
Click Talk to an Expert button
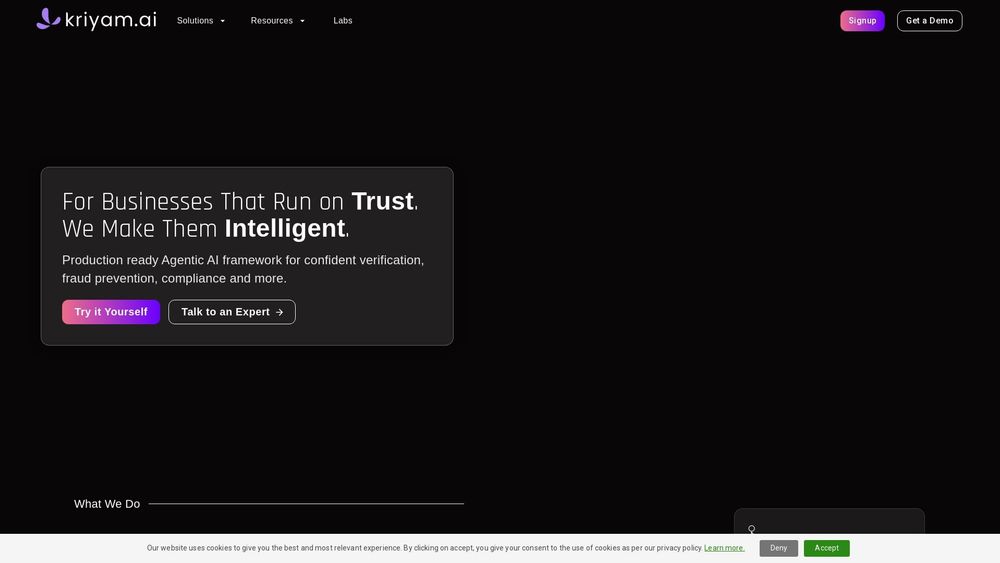pos(232,312)
